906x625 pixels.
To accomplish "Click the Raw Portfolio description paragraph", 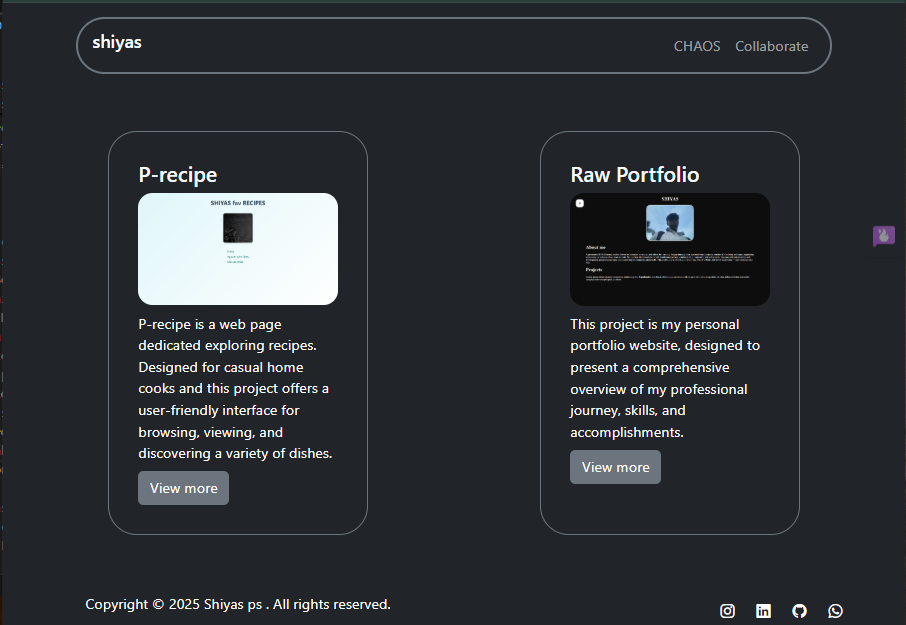I will 665,378.
